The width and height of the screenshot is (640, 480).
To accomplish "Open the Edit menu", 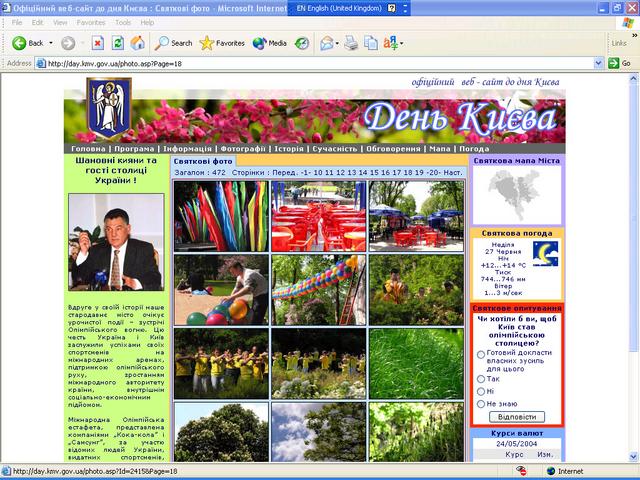I will [38, 22].
